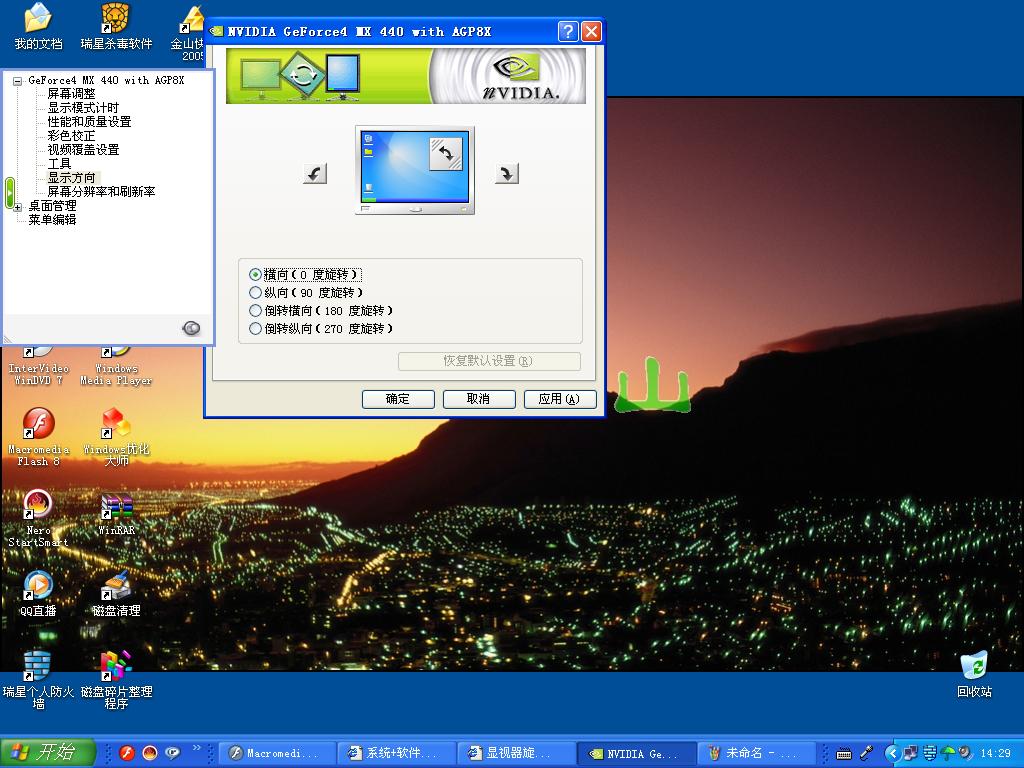The width and height of the screenshot is (1024, 768).
Task: Rotate display clockwise with right arrow icon
Action: pos(507,174)
